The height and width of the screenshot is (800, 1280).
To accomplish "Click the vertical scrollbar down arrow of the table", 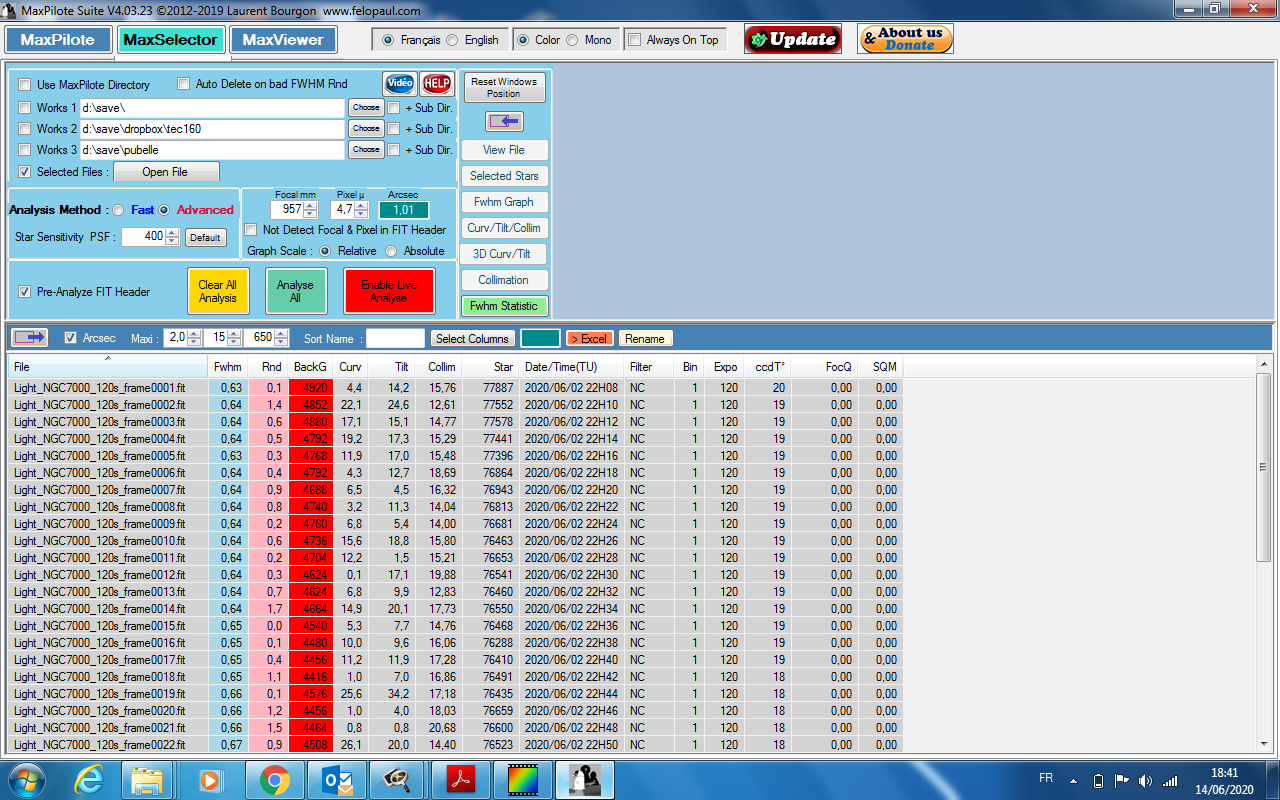I will (x=1264, y=744).
